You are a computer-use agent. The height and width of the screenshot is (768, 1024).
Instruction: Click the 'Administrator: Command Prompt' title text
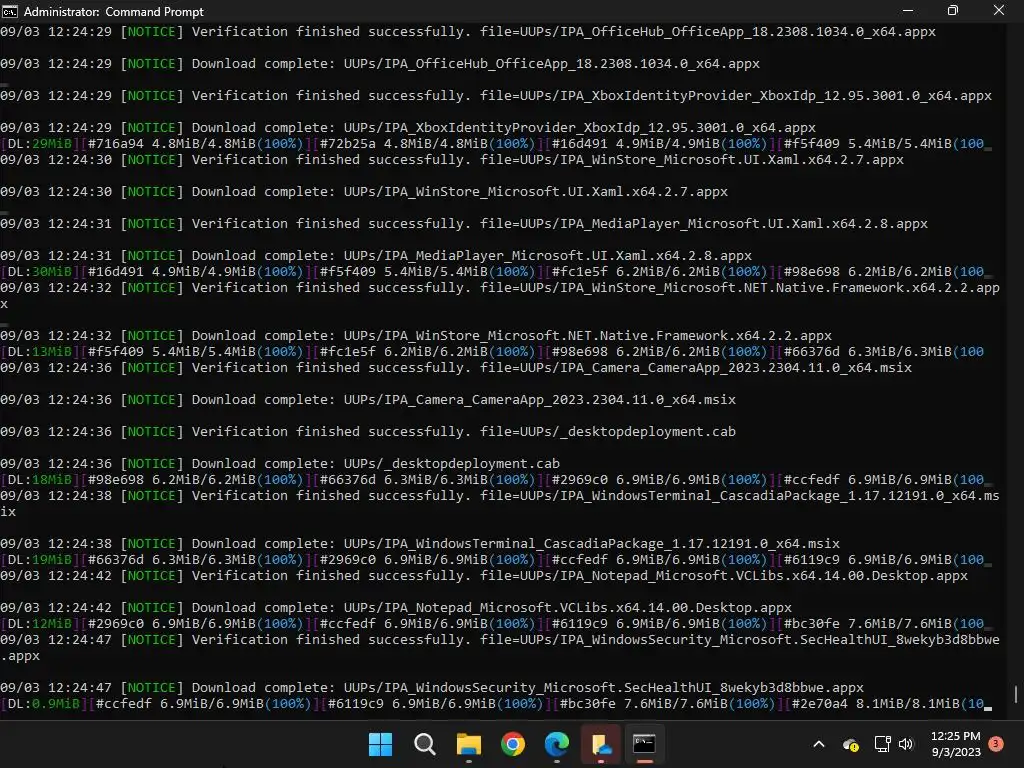114,12
